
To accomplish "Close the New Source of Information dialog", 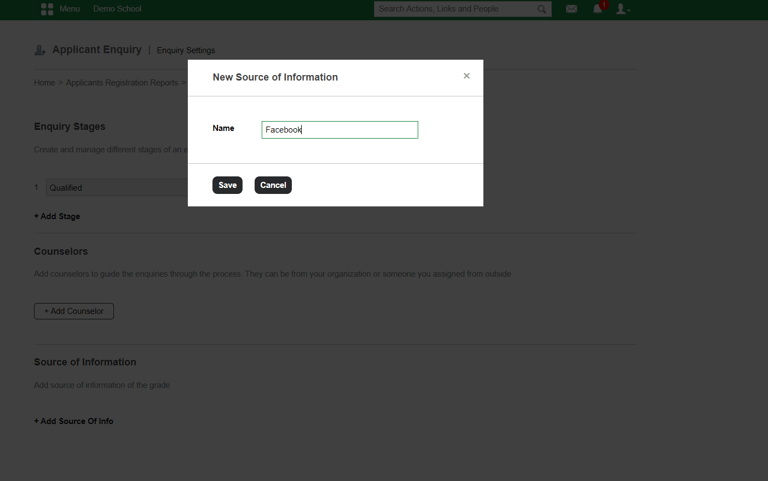I will click(x=466, y=75).
